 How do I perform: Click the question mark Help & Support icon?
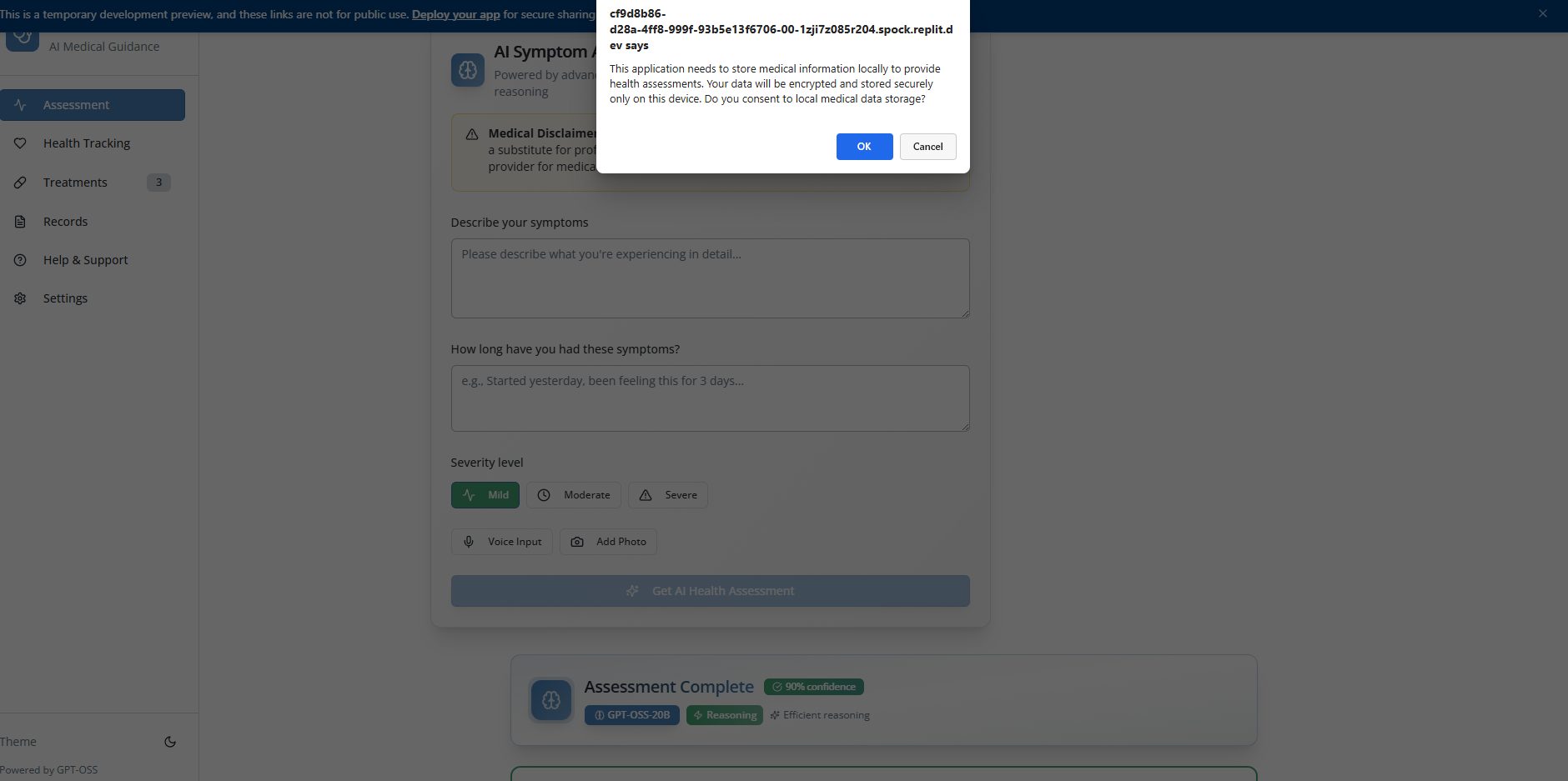coord(20,260)
